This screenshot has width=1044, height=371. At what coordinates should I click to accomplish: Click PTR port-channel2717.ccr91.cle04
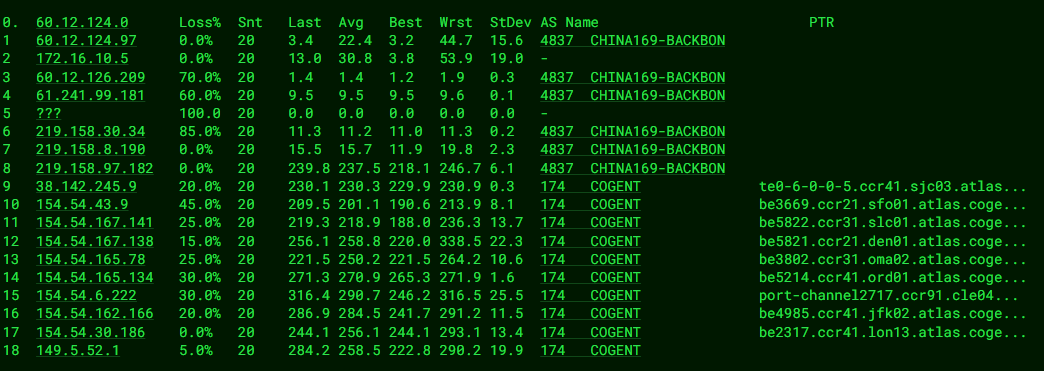[889, 296]
